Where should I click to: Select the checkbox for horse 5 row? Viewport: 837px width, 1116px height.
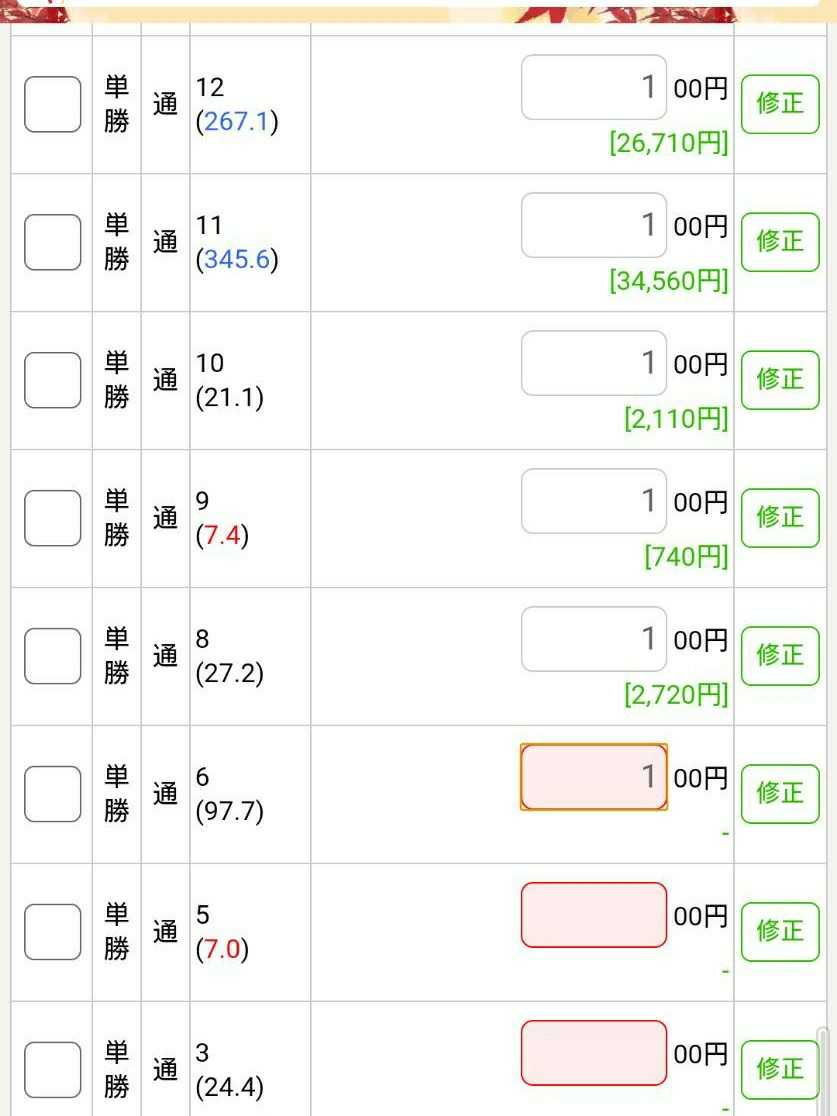(52, 932)
